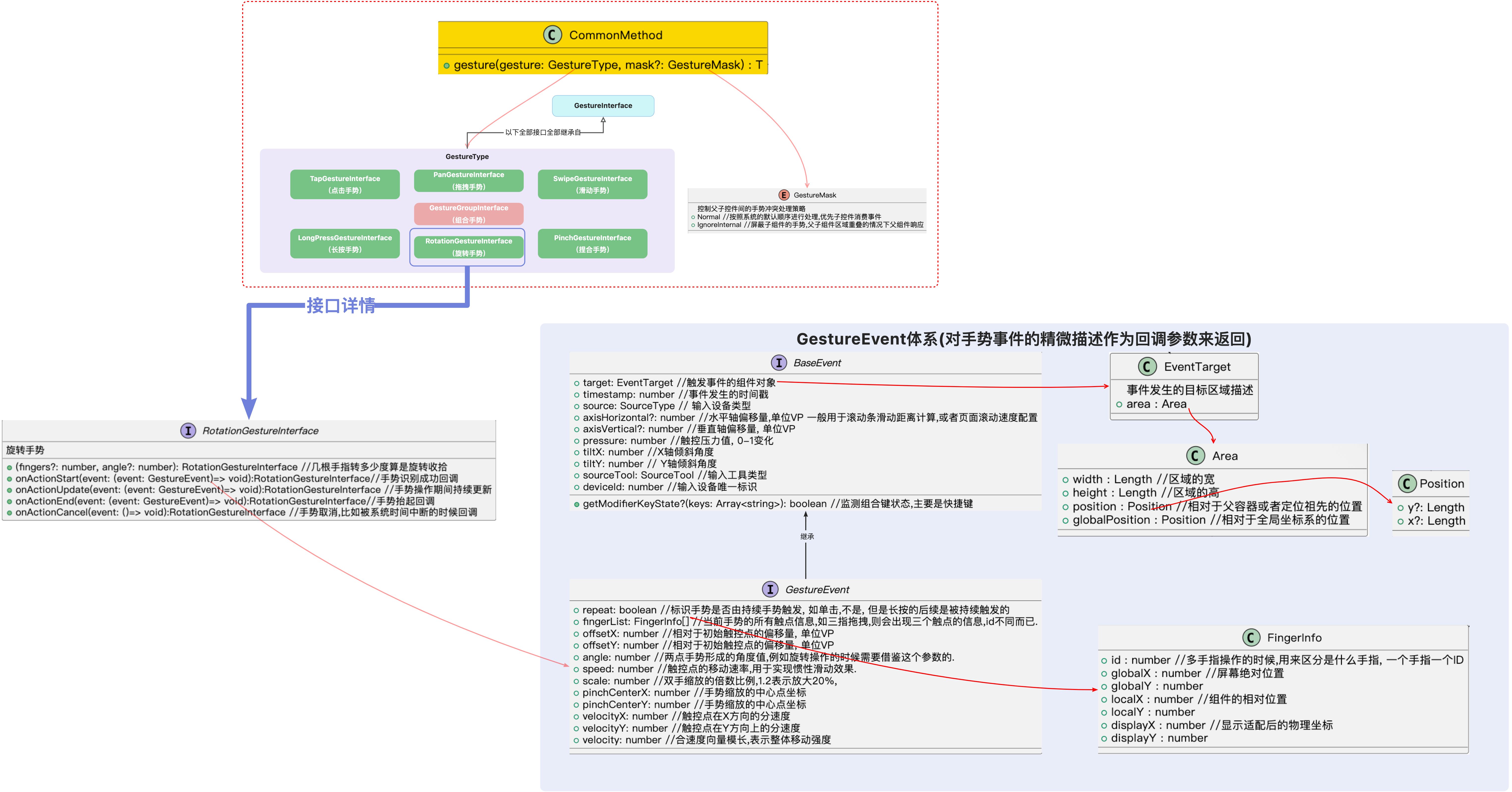Select the GestureGroupInterface pink node

pos(468,214)
